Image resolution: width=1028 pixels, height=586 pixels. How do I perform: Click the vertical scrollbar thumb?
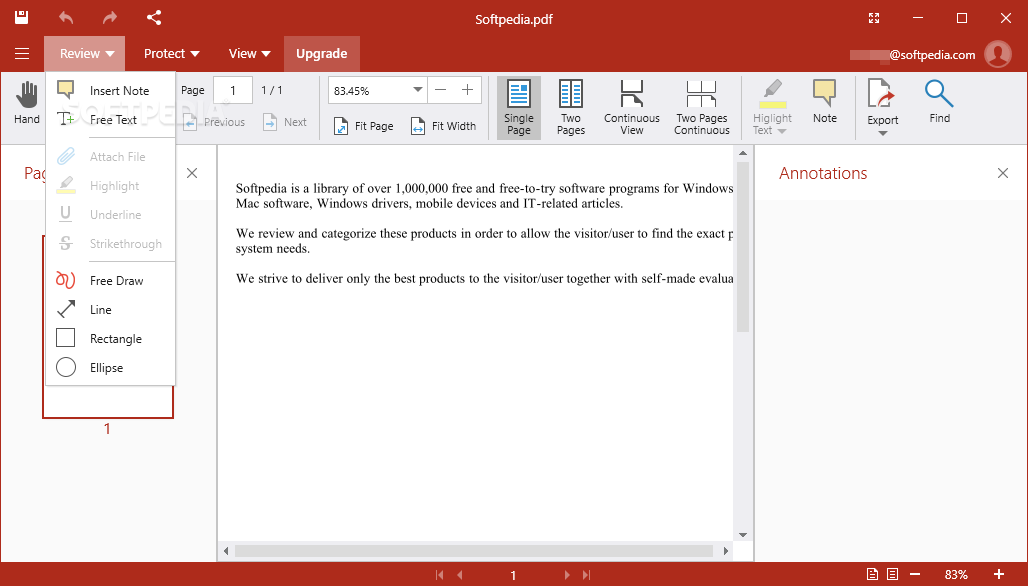point(743,247)
